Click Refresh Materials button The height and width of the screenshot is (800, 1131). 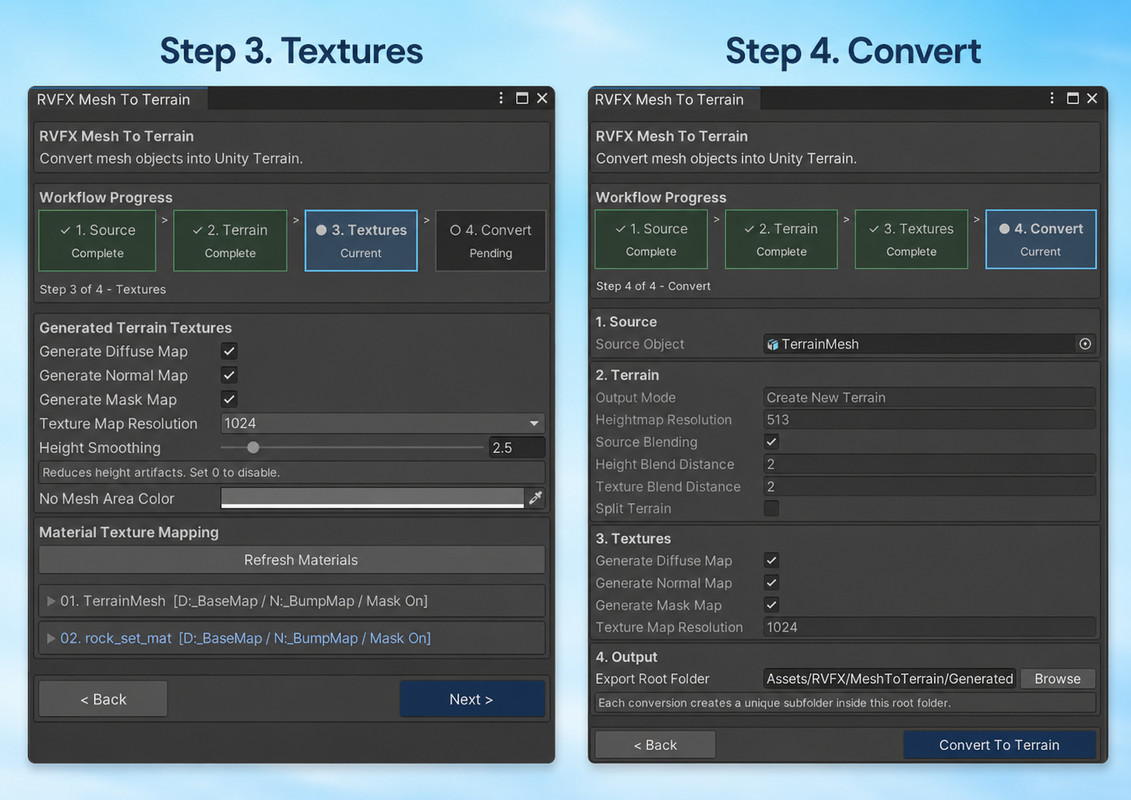pos(291,560)
